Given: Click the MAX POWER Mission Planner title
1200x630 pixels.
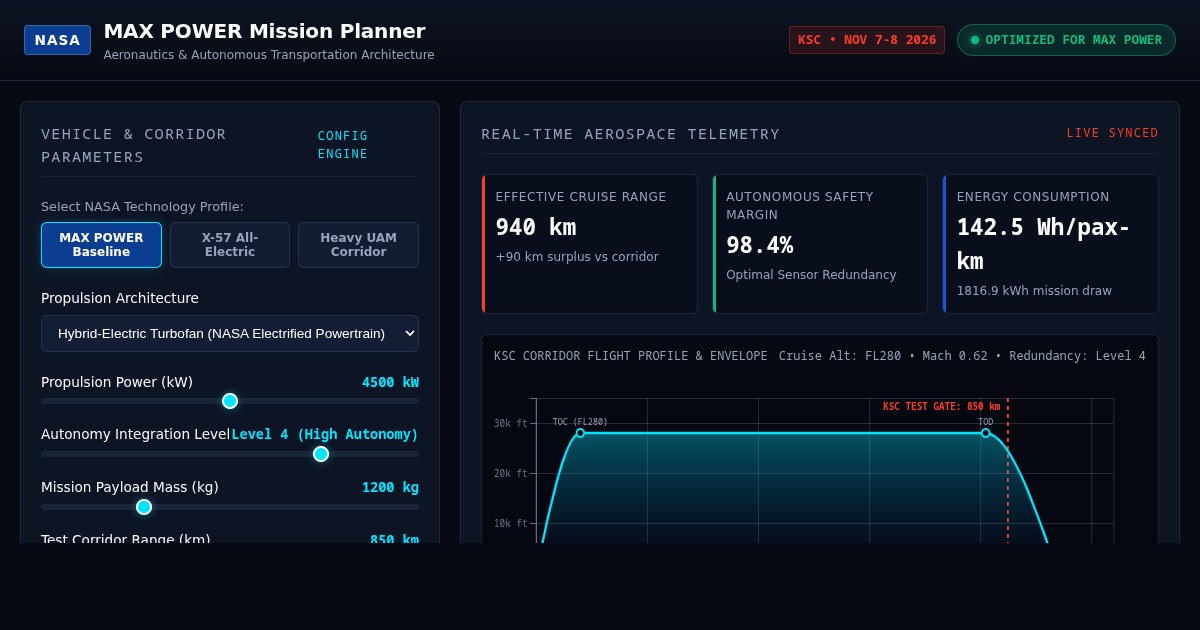Looking at the screenshot, I should [264, 31].
